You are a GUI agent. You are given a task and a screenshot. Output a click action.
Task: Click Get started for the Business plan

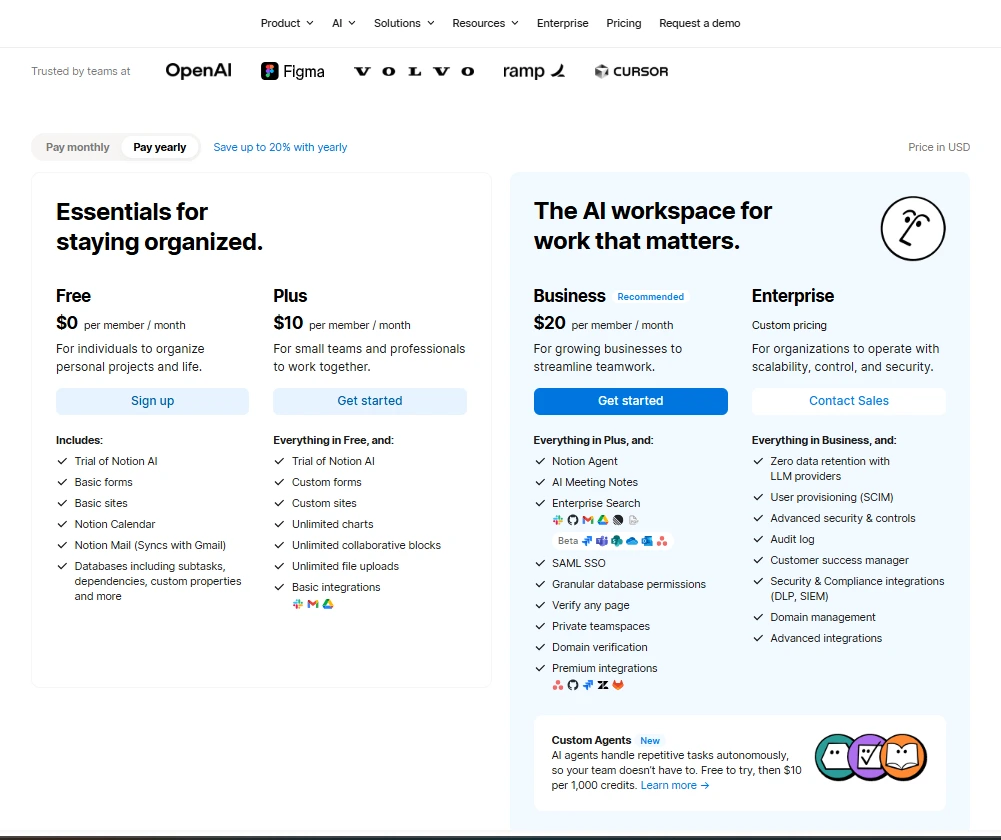631,401
